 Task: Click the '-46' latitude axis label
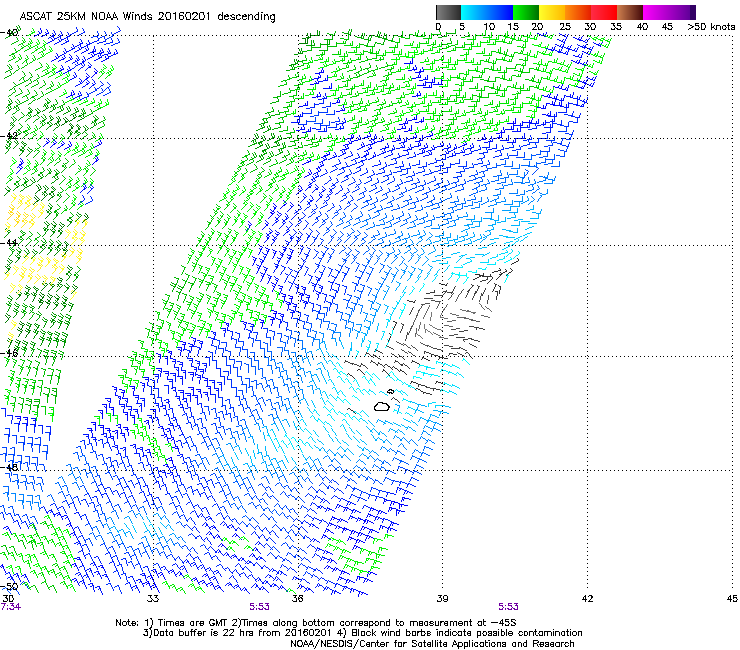pyautogui.click(x=10, y=353)
